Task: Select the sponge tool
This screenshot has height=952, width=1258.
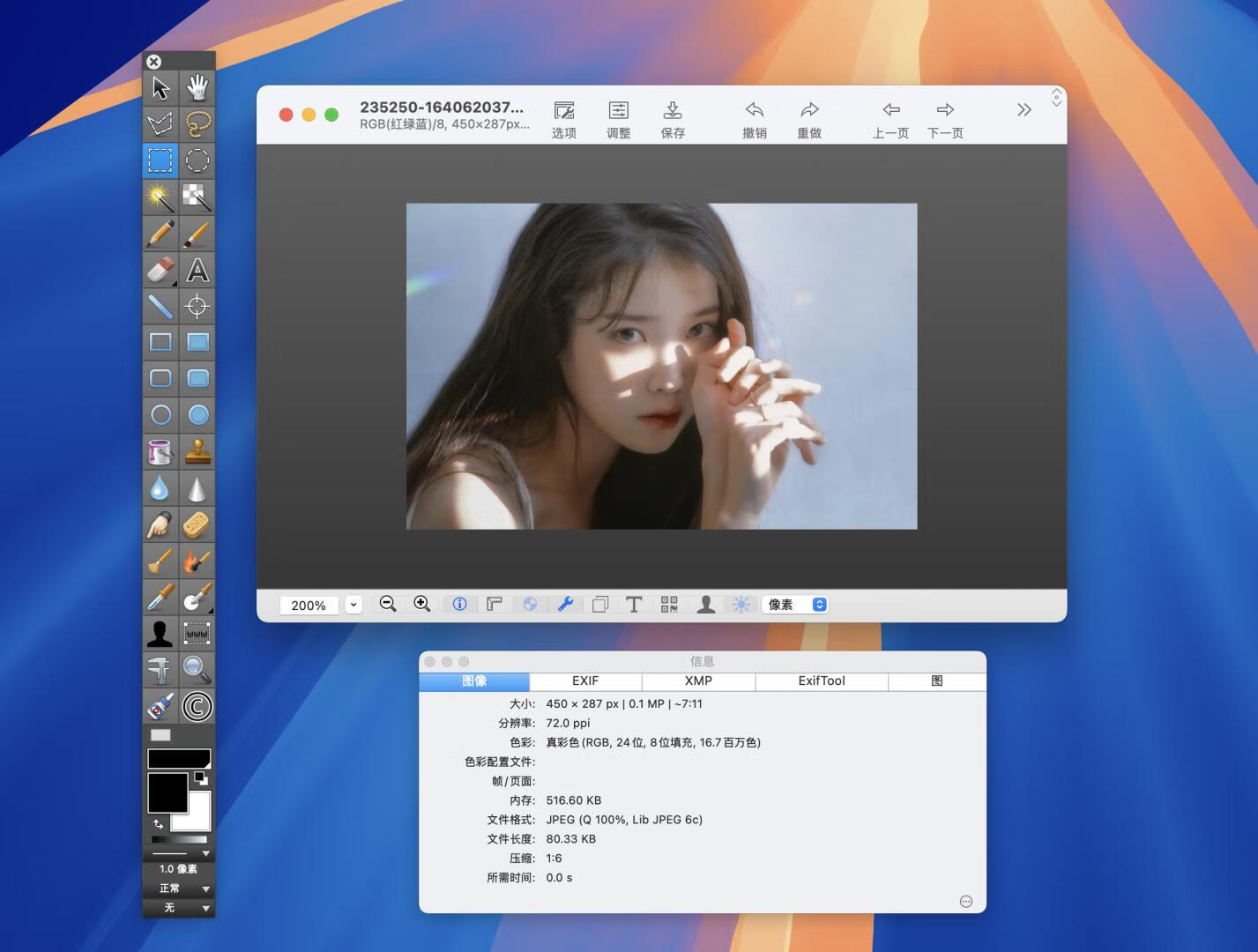Action: pyautogui.click(x=197, y=524)
